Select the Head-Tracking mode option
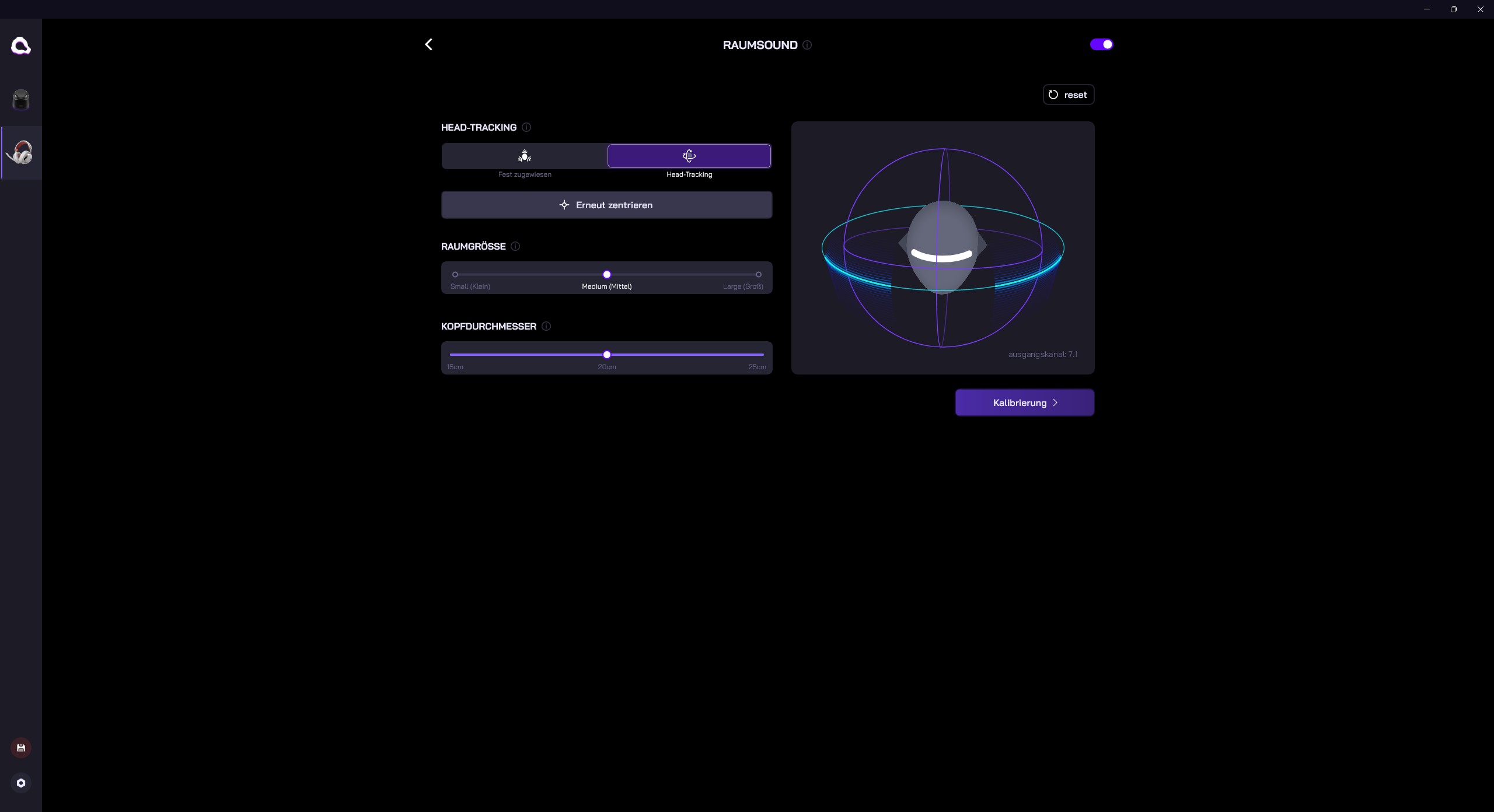Image resolution: width=1494 pixels, height=812 pixels. tap(689, 156)
